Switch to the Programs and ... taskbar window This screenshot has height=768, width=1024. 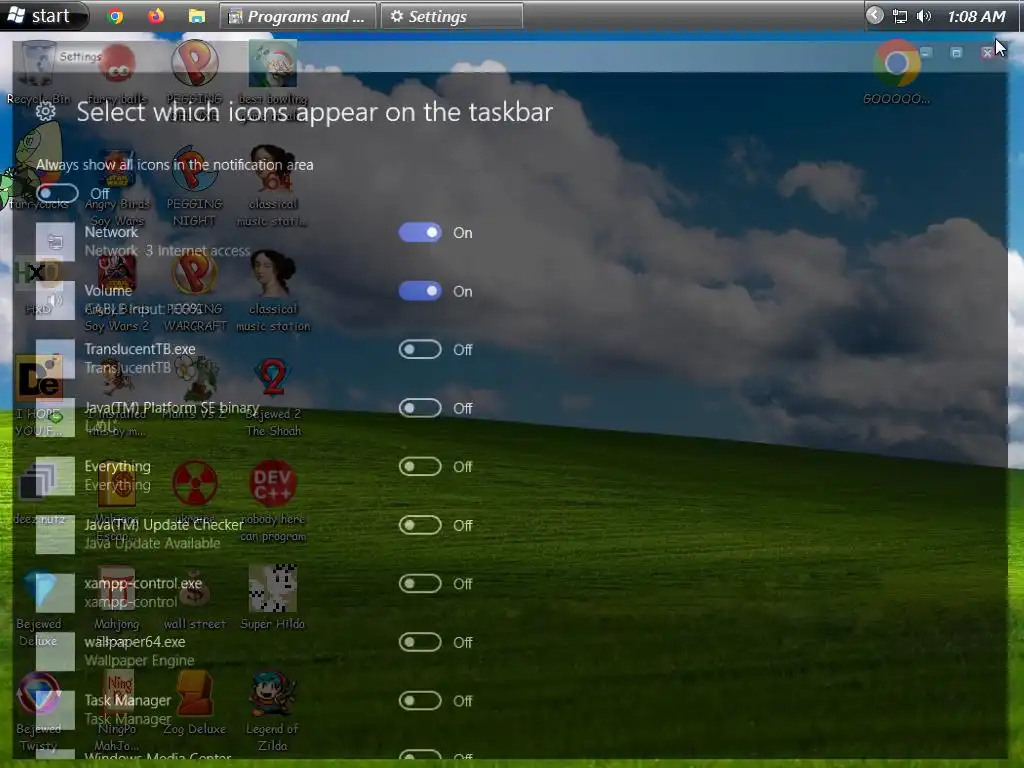click(x=298, y=16)
